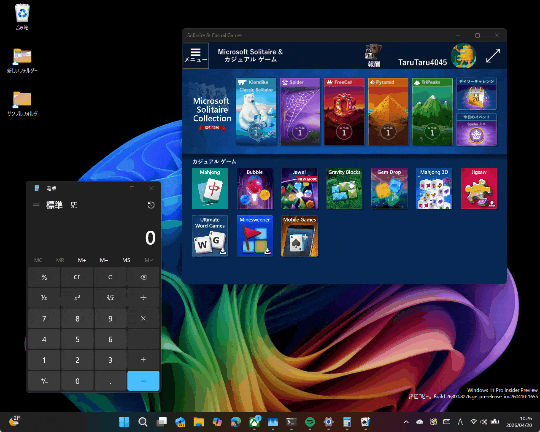Click the 3 key in Calculator
This screenshot has height=432, width=540.
pos(110,360)
